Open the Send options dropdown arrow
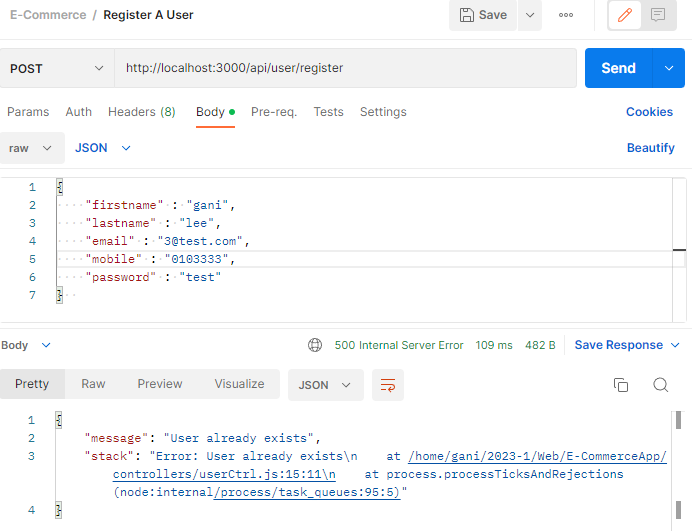The height and width of the screenshot is (531, 692). 669,68
